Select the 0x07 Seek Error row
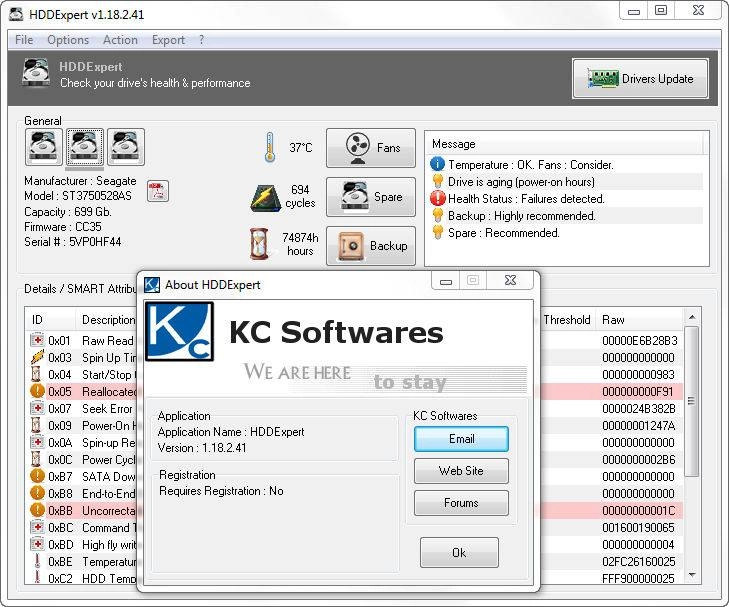Screen dimensions: 729x607 83,409
